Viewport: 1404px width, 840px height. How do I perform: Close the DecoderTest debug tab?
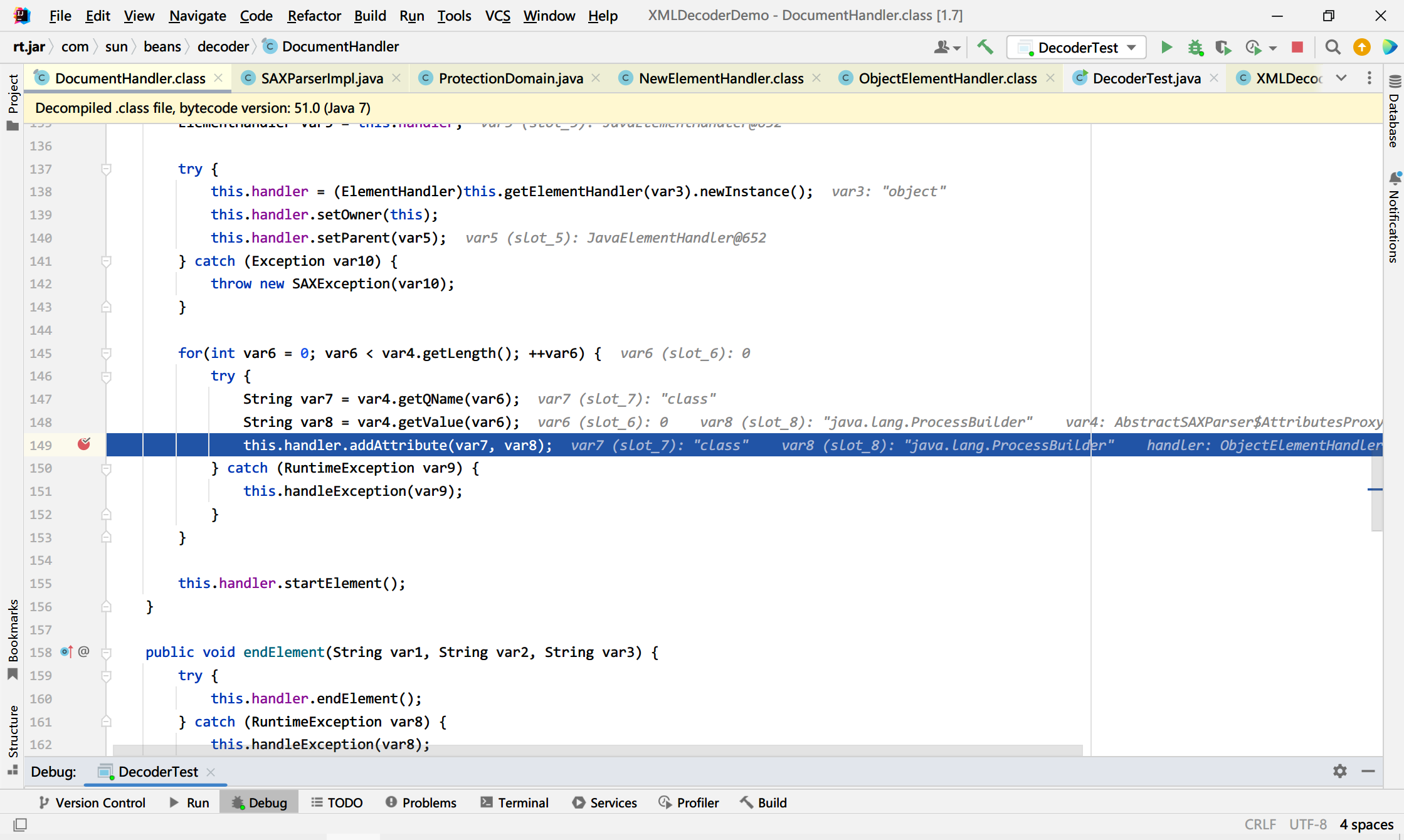coord(211,772)
